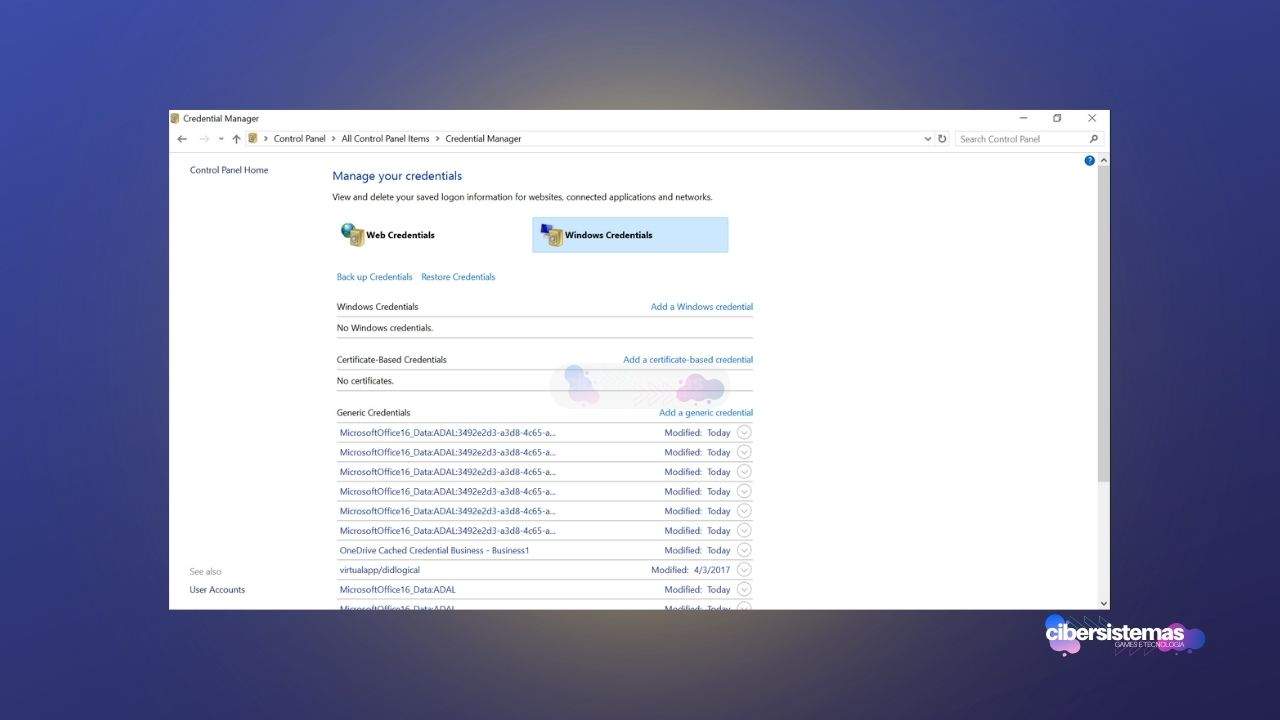Expand OneDrive Cached Credential Business entry chevron

[x=744, y=550]
